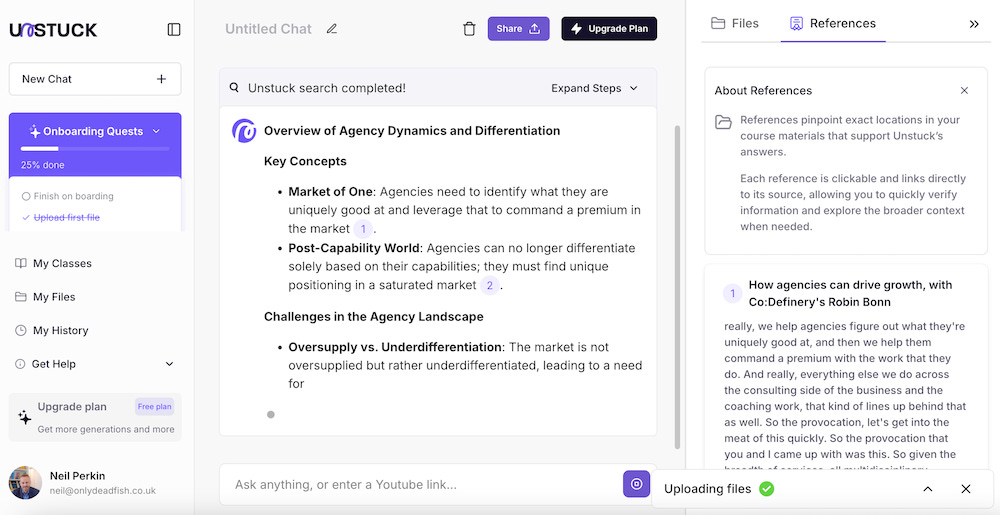The width and height of the screenshot is (1000, 515).
Task: Click the chat area vertical scrollbar
Action: 677,287
